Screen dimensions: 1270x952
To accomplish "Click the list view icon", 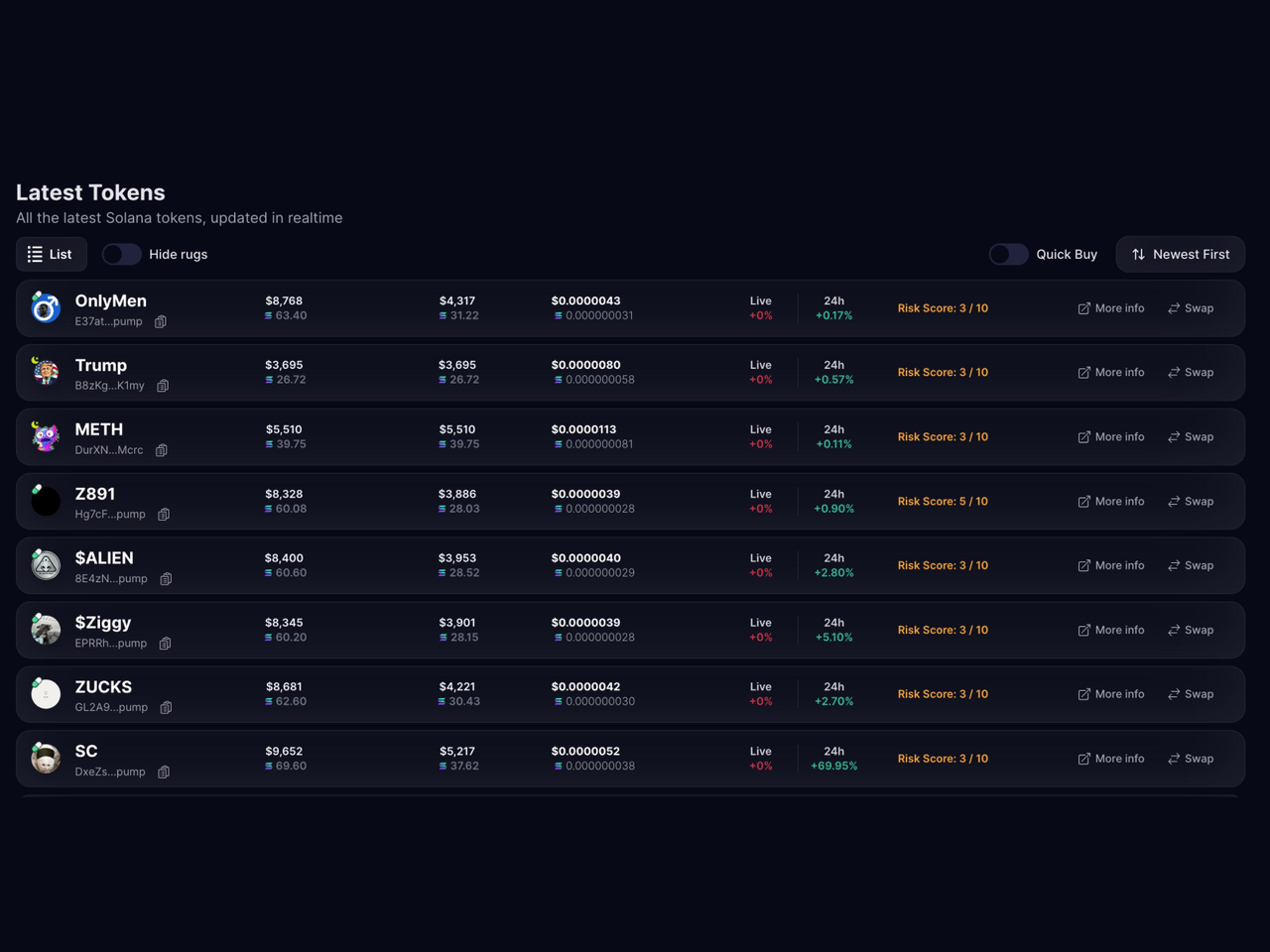I will point(37,254).
